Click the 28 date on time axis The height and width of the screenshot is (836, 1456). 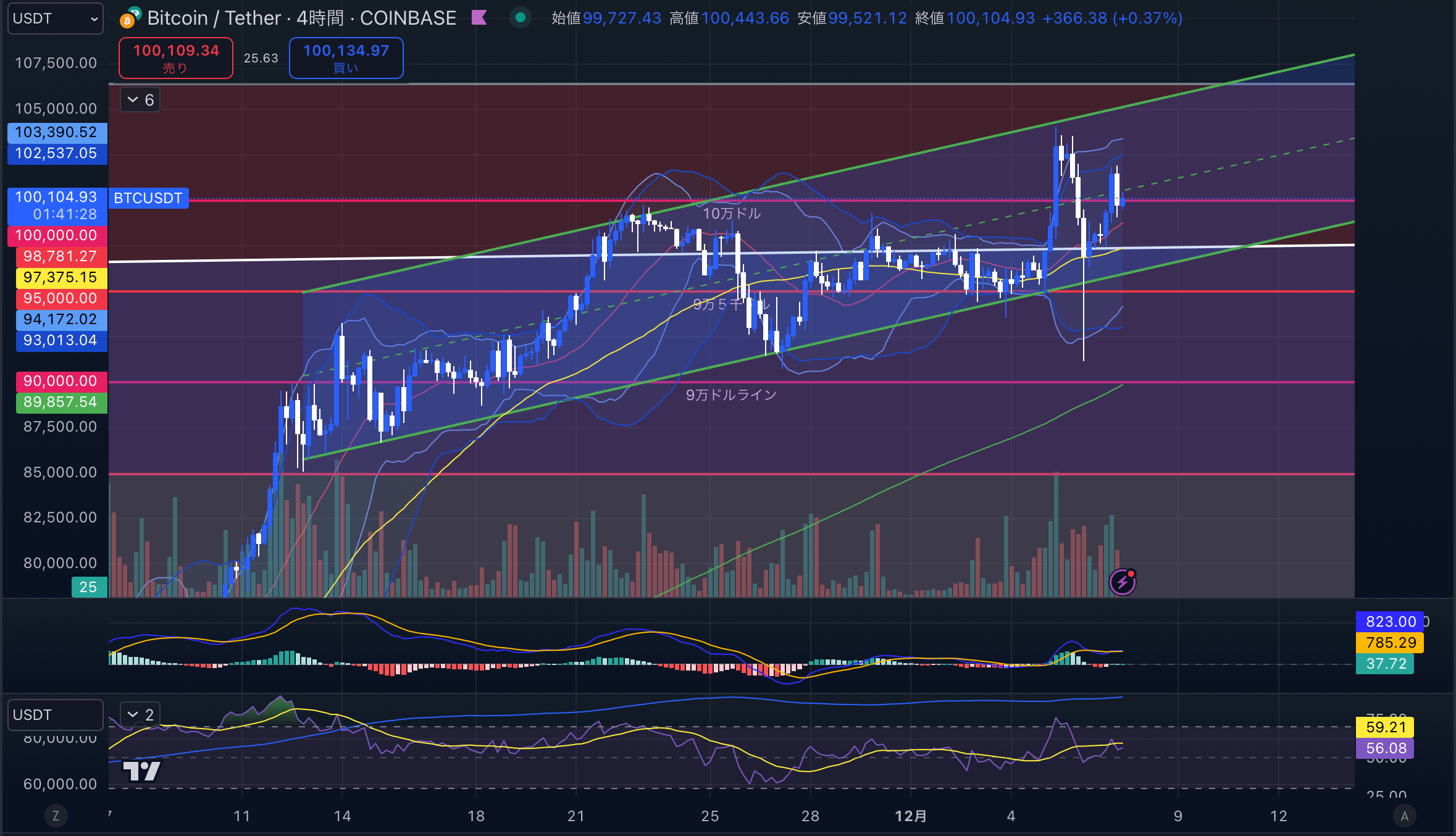810,816
